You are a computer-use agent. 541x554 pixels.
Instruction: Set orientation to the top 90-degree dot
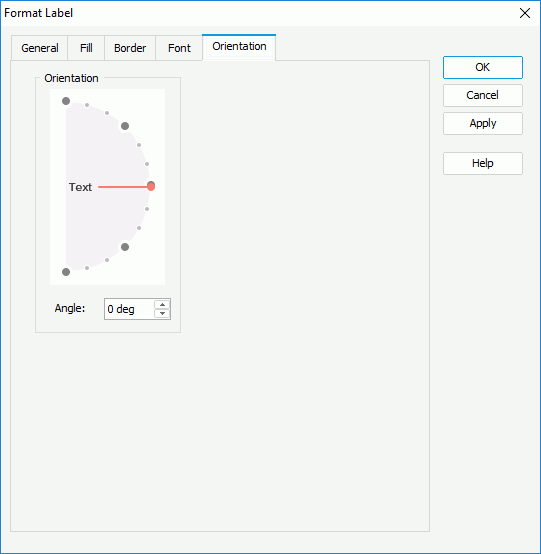[x=66, y=101]
